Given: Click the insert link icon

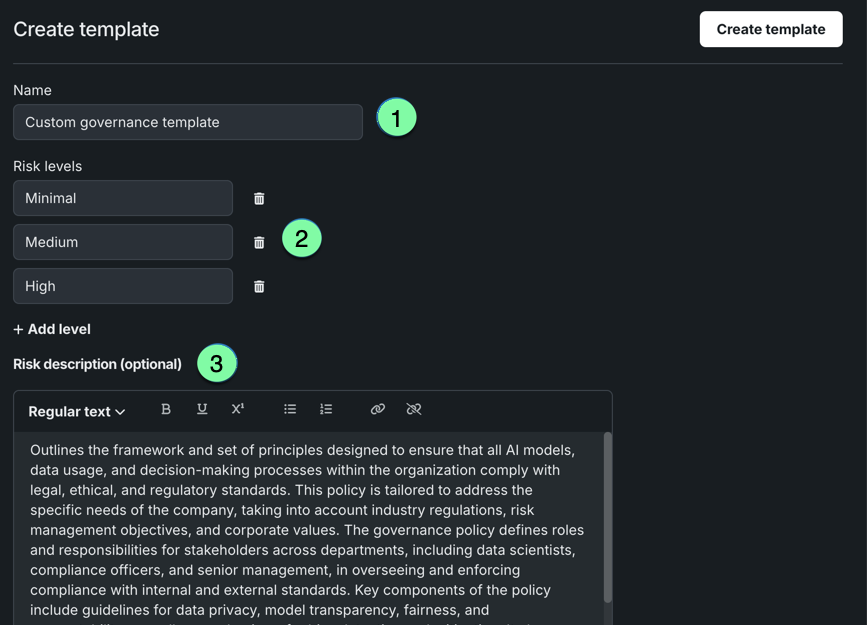Looking at the screenshot, I should [x=378, y=409].
